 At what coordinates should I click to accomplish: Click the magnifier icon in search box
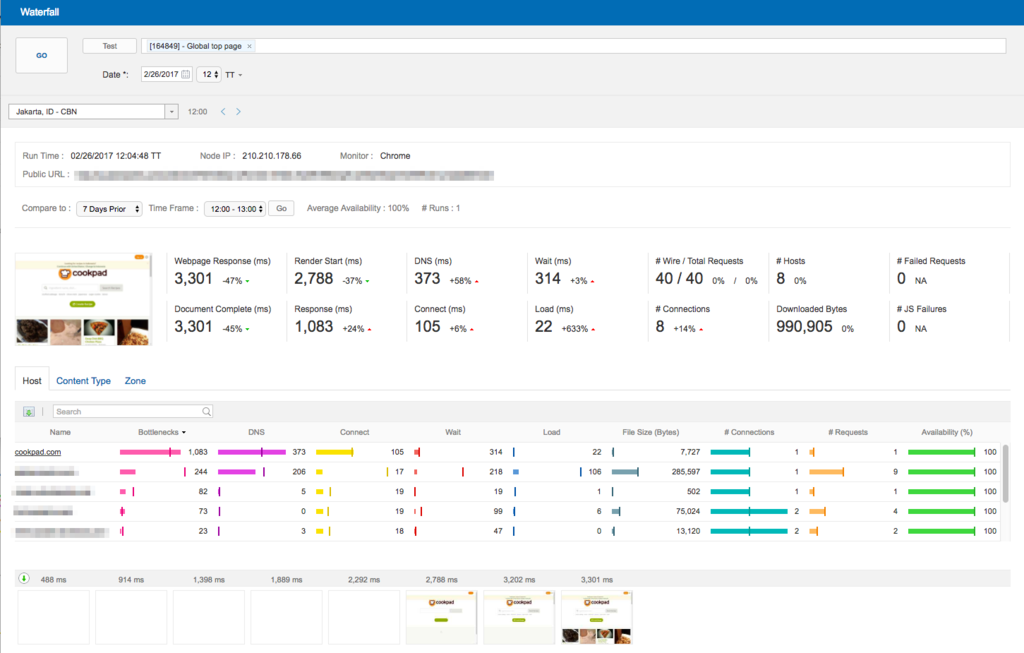pyautogui.click(x=206, y=411)
